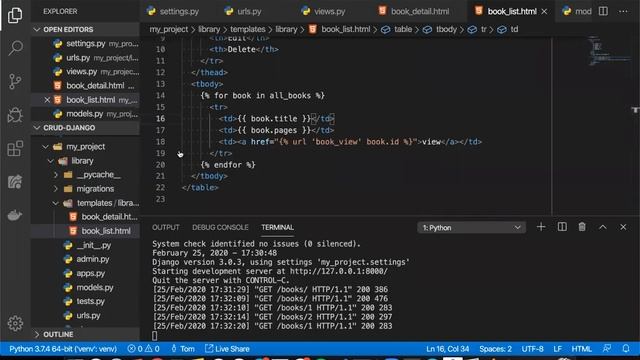
Task: Select the Terminal panel tab
Action: (278, 227)
